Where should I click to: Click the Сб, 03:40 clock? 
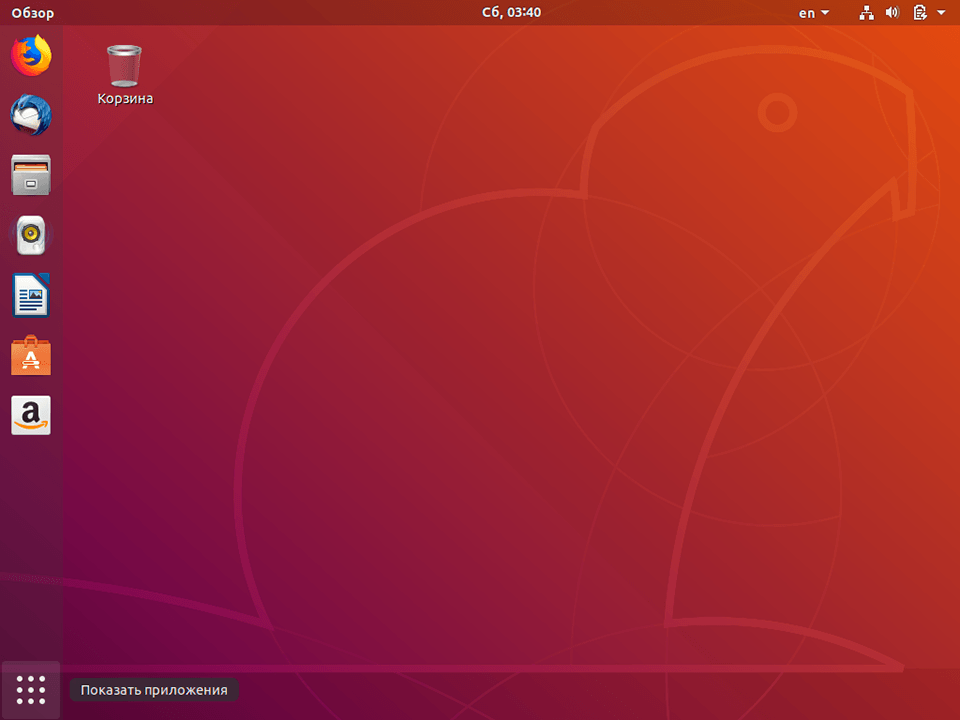(511, 13)
